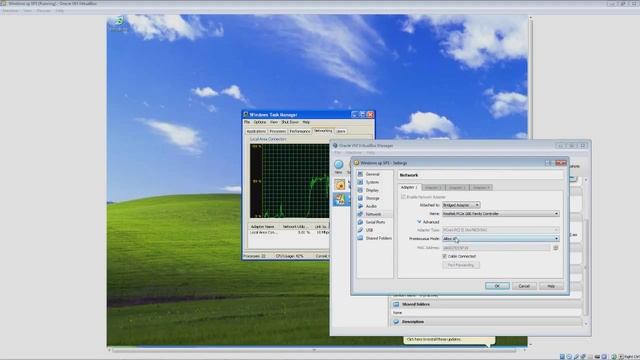Select first VM icon in VirtualBox Manager list
The height and width of the screenshot is (360, 640).
(340, 185)
